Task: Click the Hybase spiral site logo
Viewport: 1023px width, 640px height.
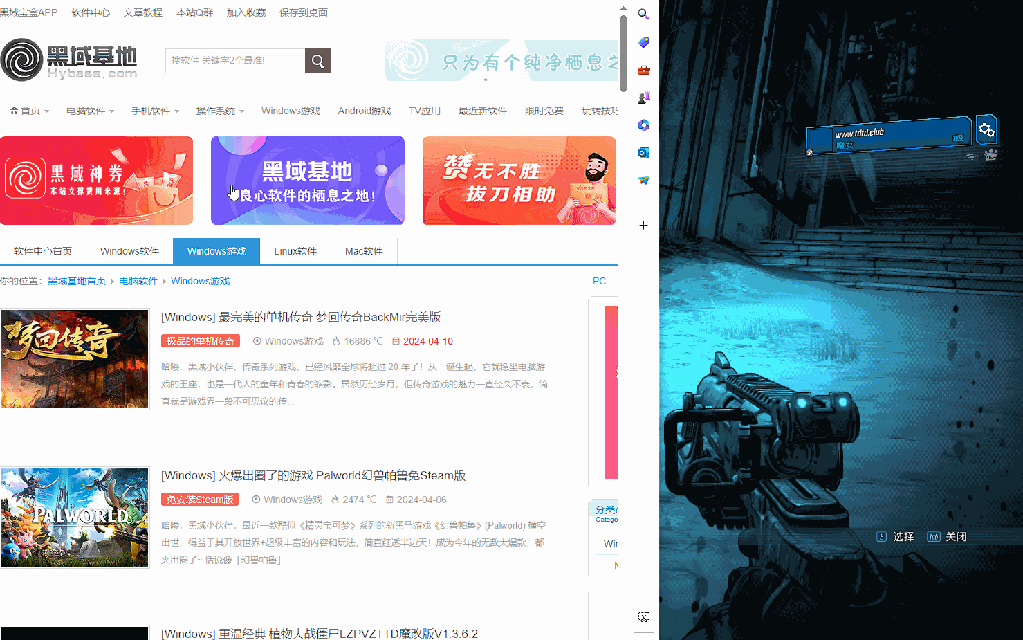Action: point(22,60)
